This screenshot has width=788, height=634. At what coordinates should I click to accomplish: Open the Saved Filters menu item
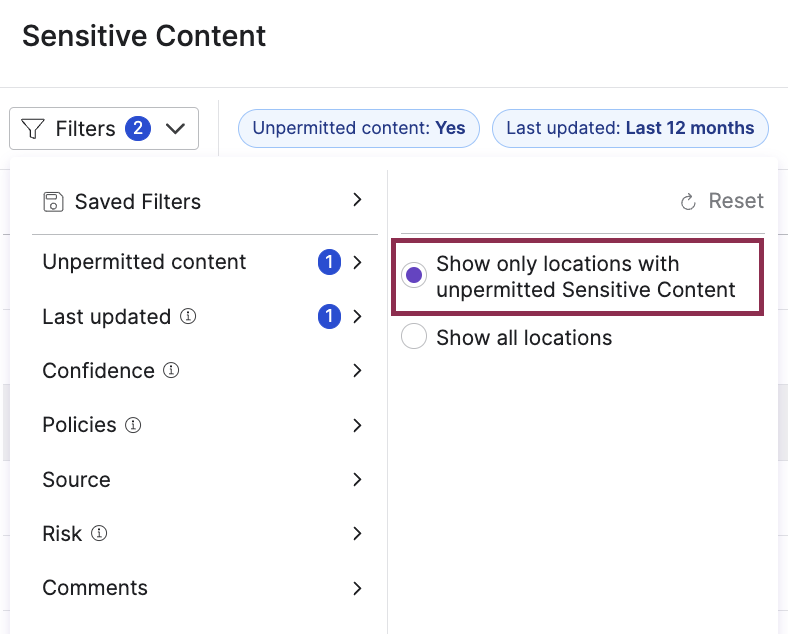click(205, 201)
